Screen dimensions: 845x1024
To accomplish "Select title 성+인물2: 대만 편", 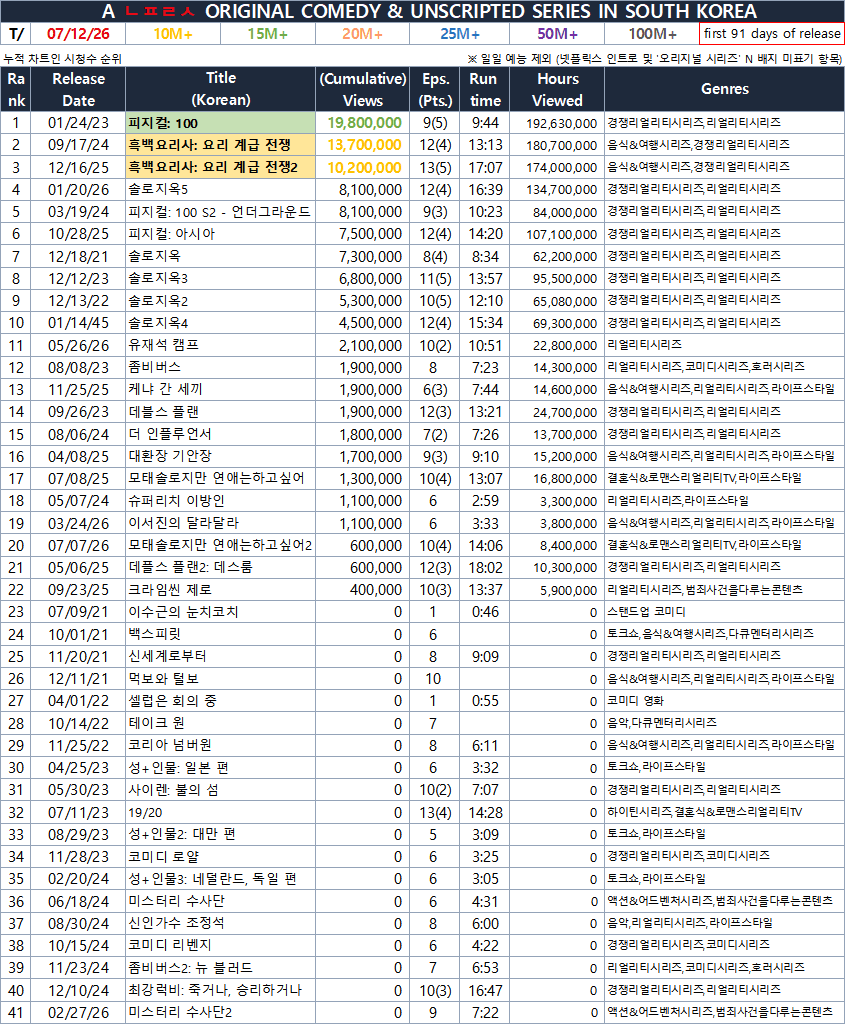I will click(x=220, y=835).
